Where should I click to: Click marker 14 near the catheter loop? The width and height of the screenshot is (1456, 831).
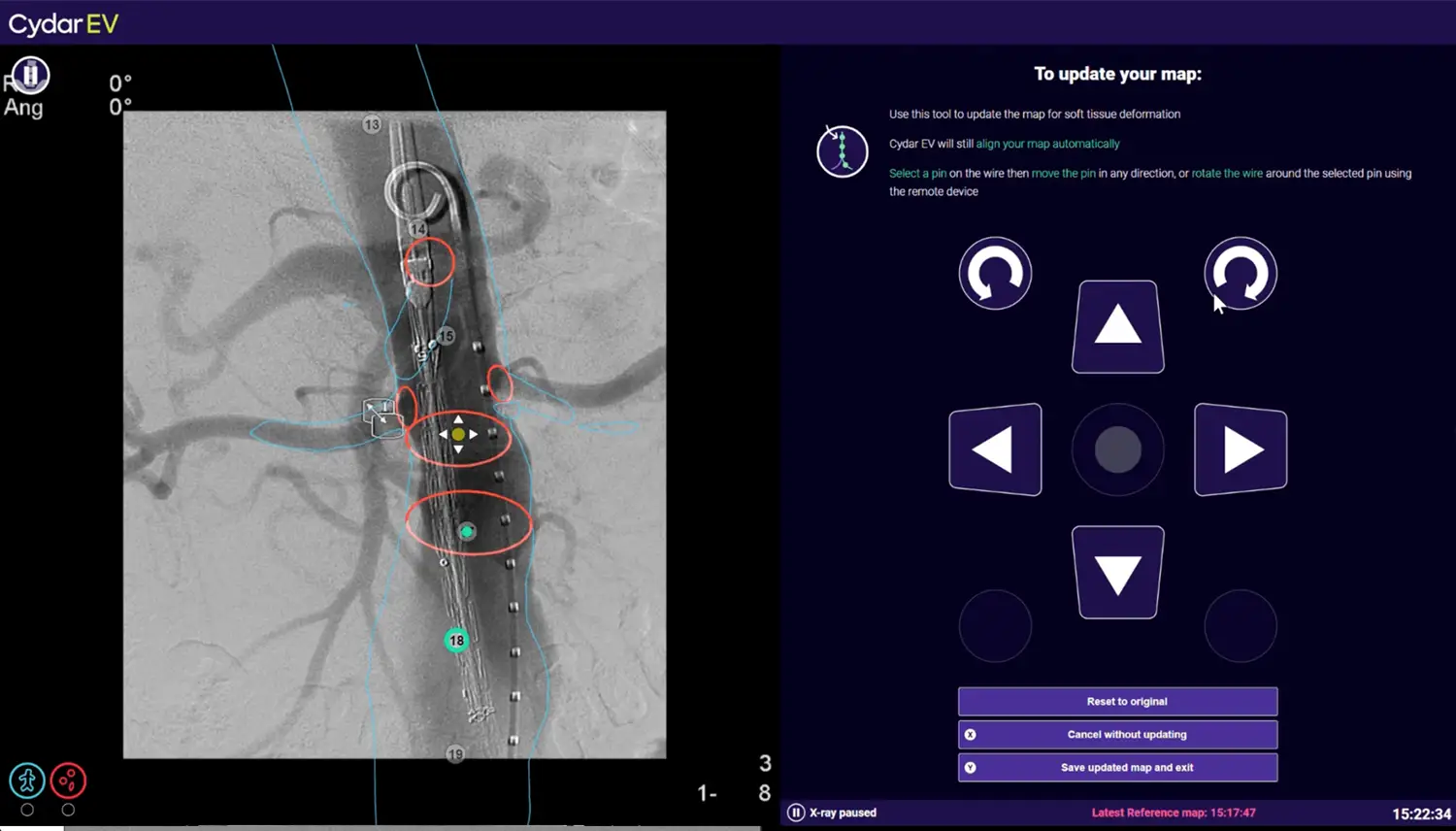point(417,229)
